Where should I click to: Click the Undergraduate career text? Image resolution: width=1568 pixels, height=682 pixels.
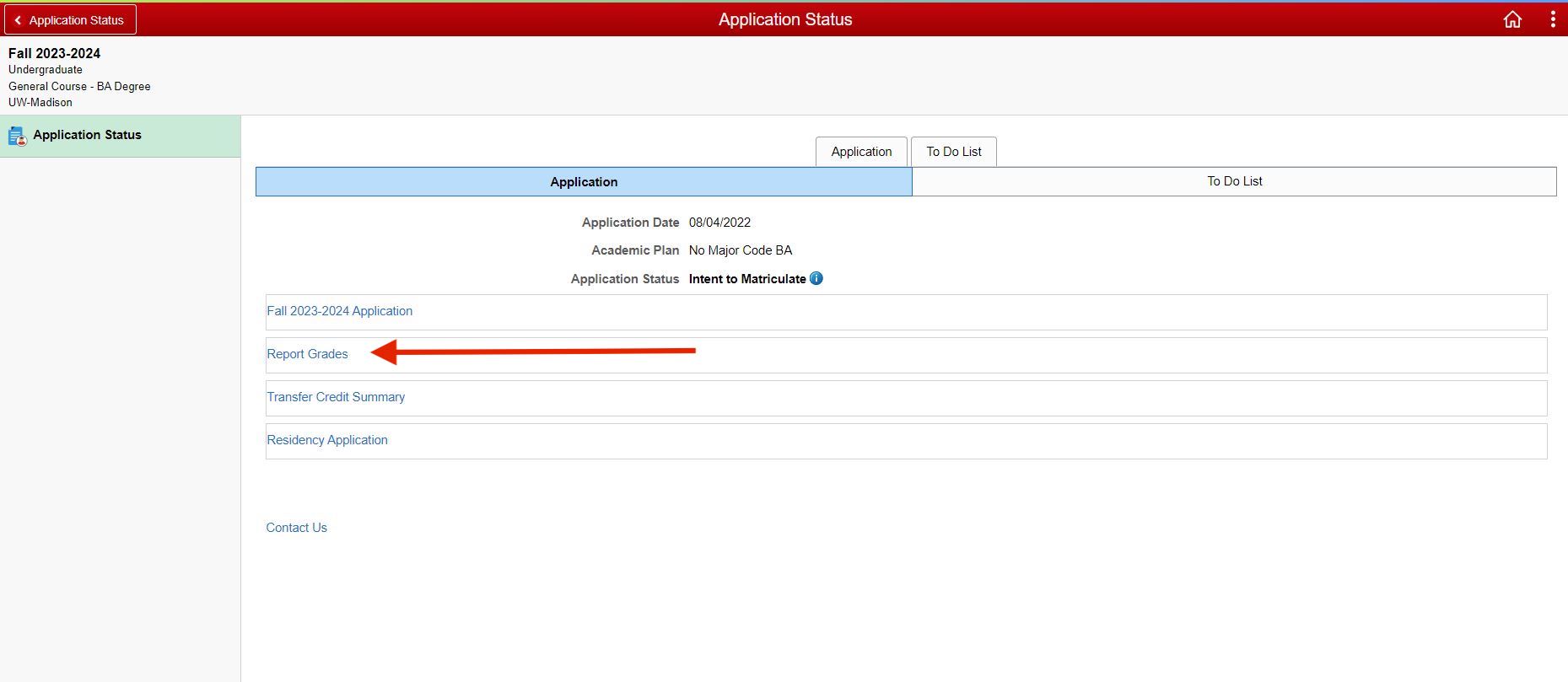pyautogui.click(x=46, y=70)
